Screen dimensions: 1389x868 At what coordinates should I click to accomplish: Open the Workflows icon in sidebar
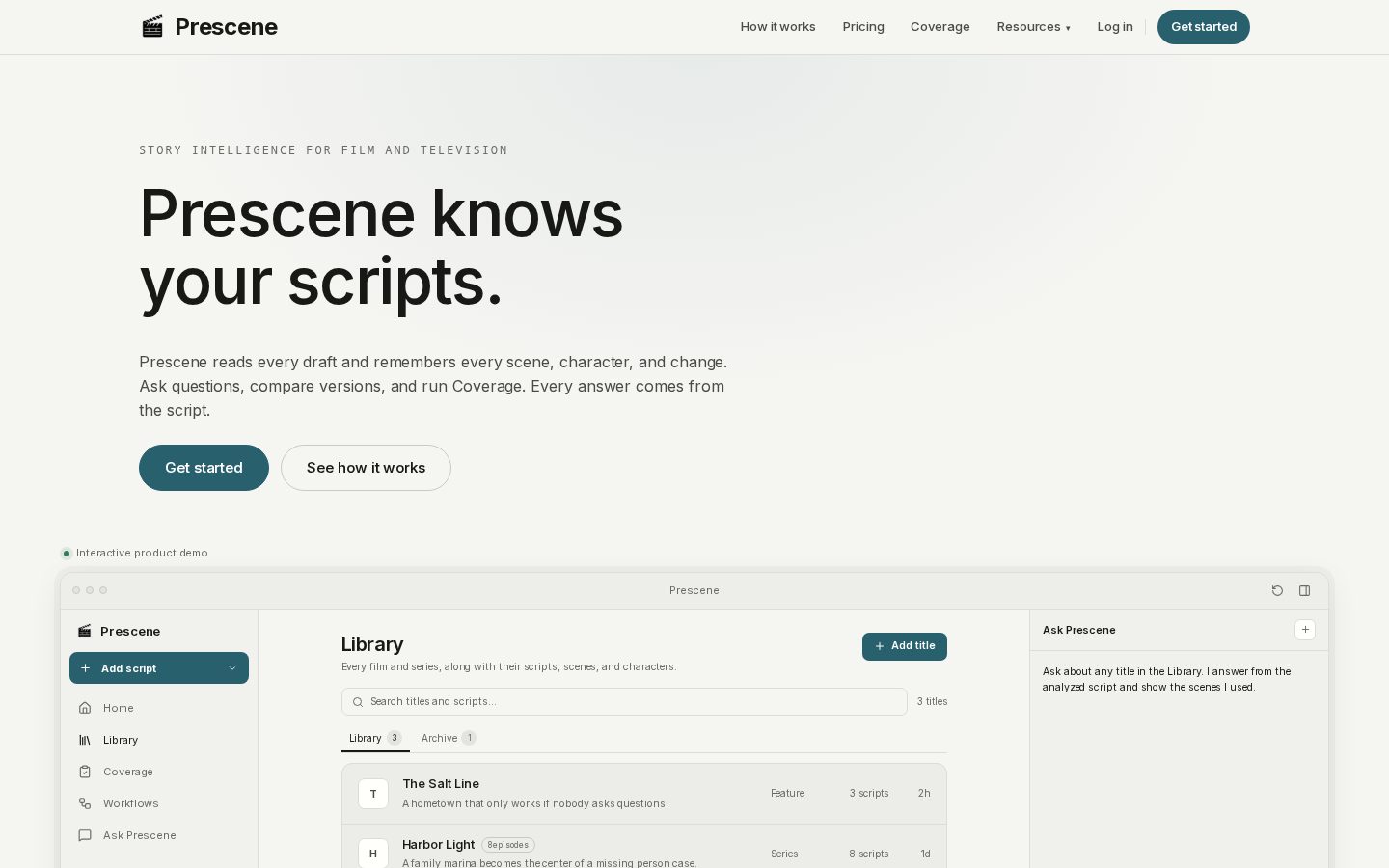(85, 803)
